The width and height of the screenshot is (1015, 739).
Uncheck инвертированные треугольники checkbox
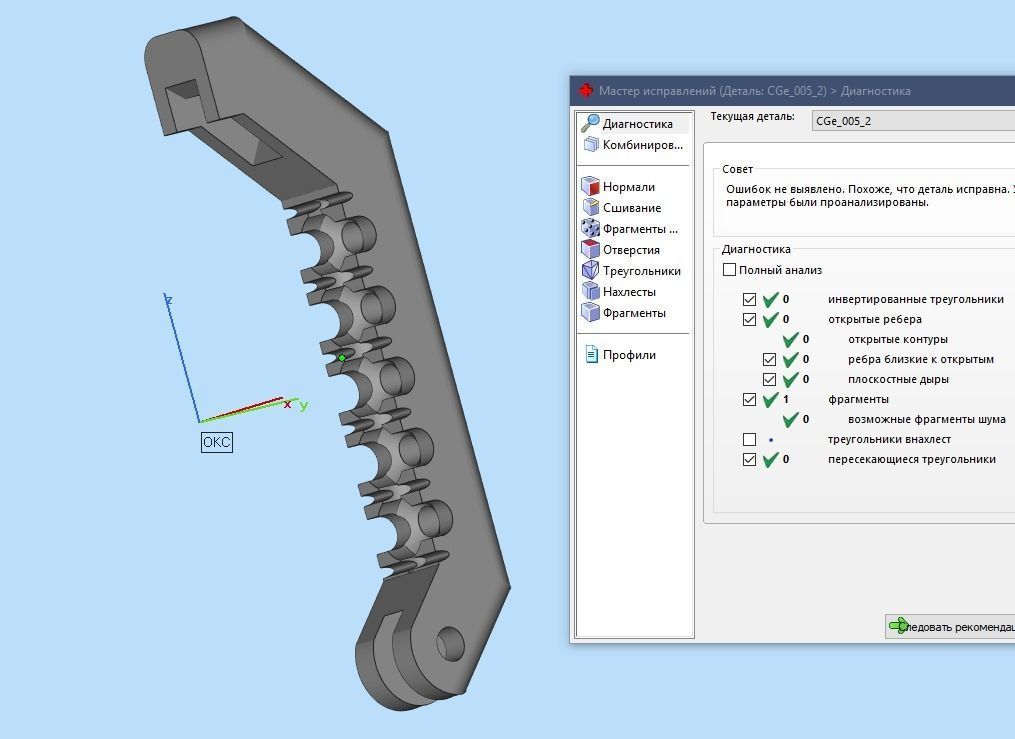point(750,300)
